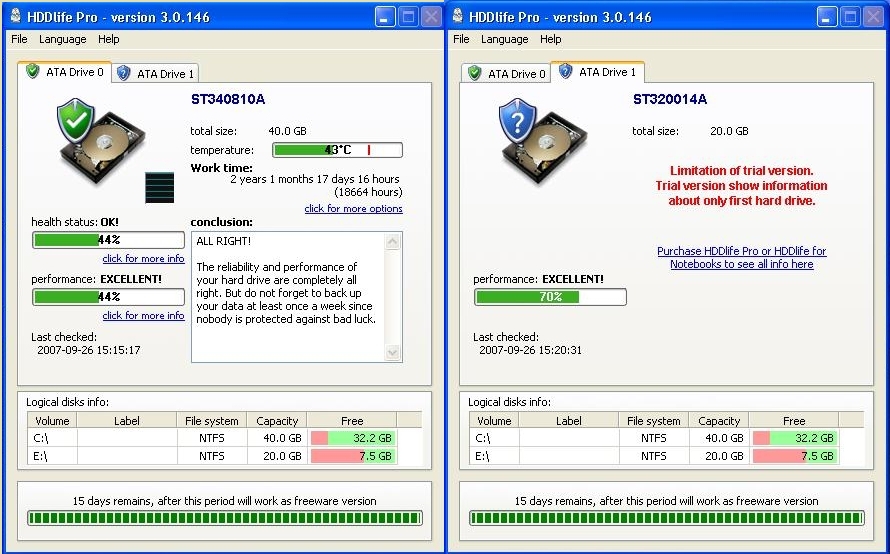Open Language menu in left HDDlife window
The width and height of the screenshot is (890, 554).
[x=62, y=39]
